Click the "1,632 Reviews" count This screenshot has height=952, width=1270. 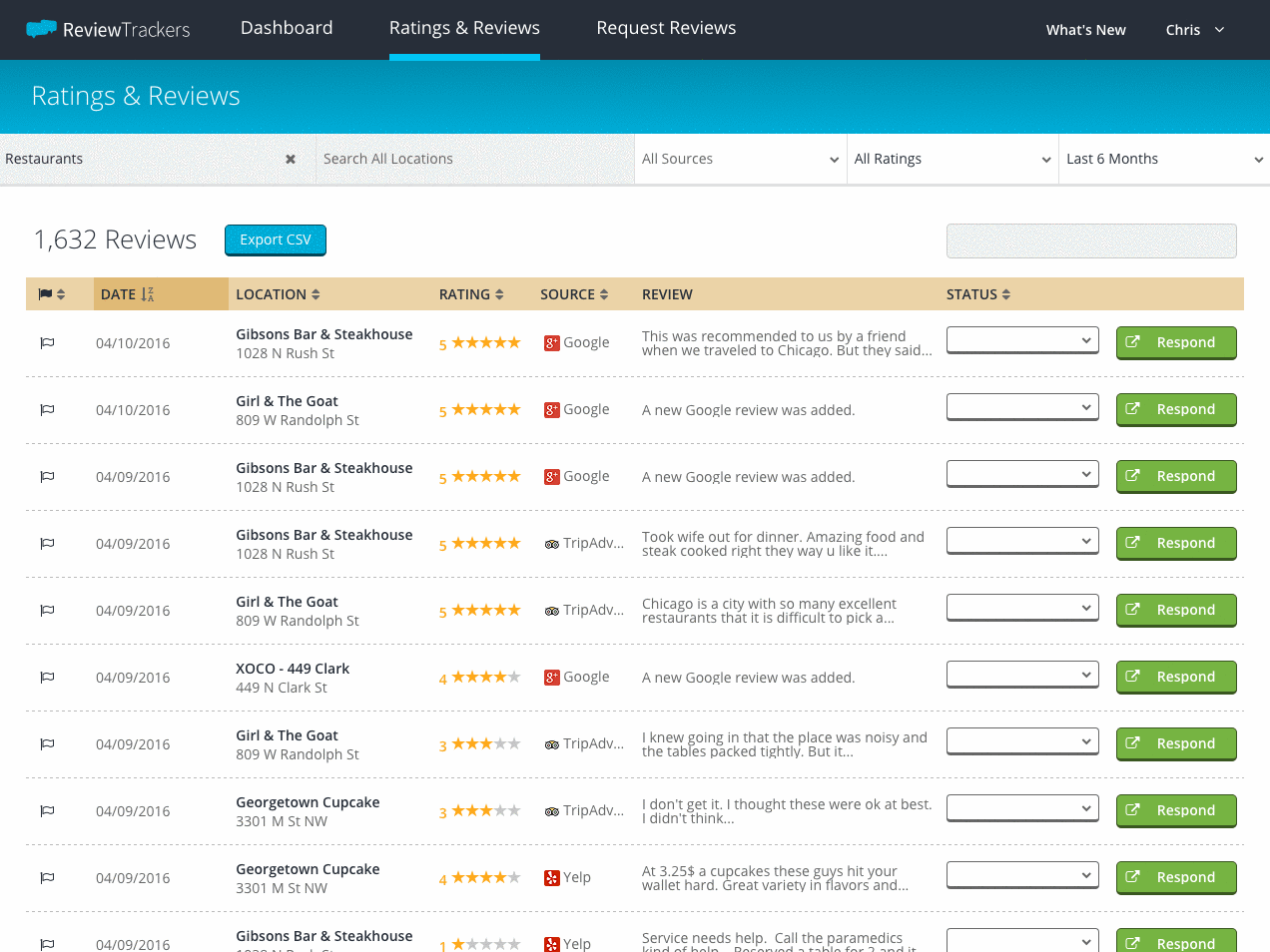(x=115, y=239)
